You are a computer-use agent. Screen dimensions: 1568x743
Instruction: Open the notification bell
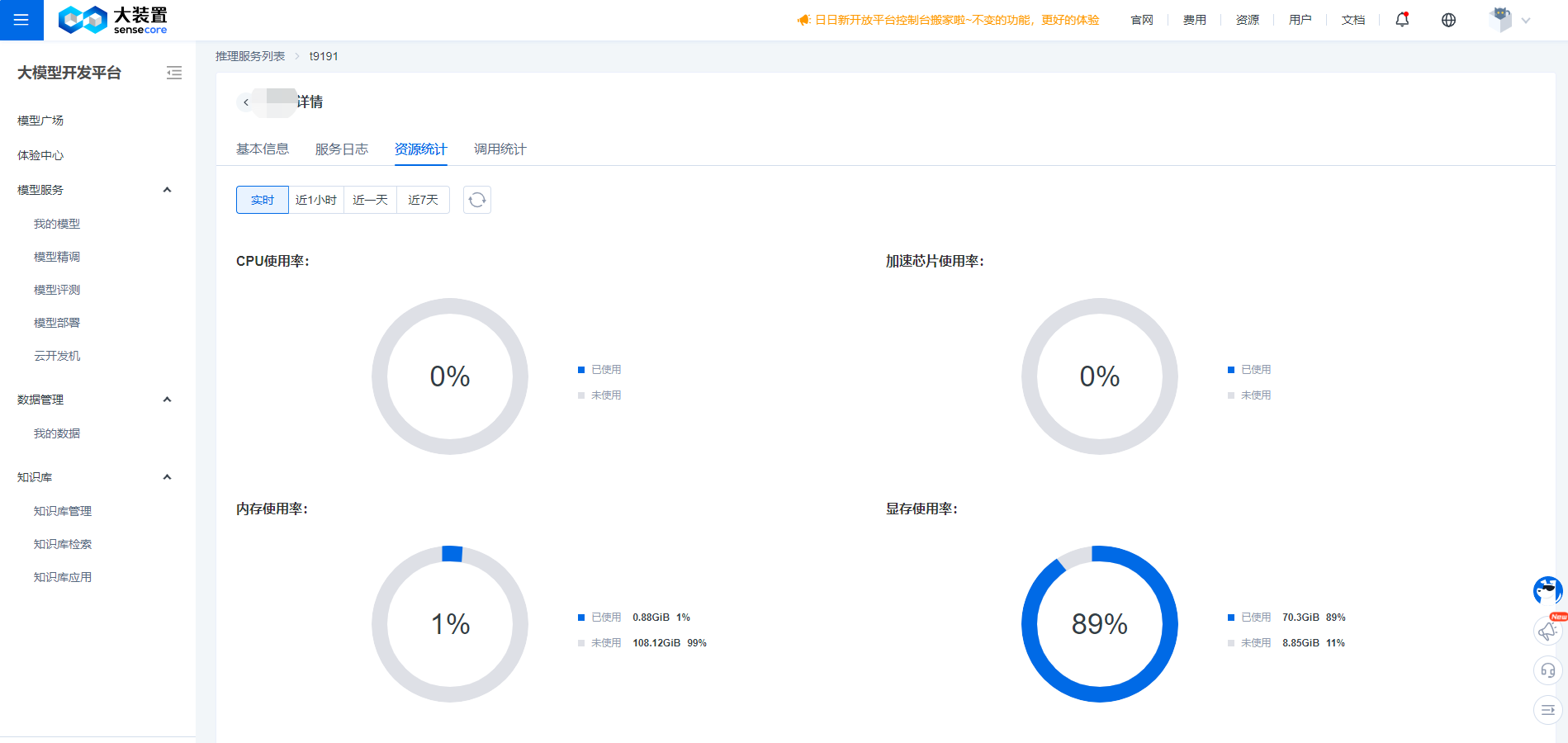click(x=1402, y=20)
